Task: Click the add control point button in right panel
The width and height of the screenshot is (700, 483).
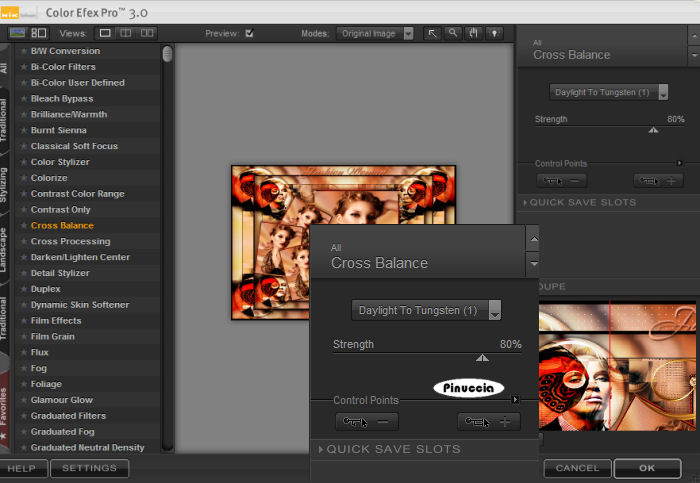Action: 658,181
